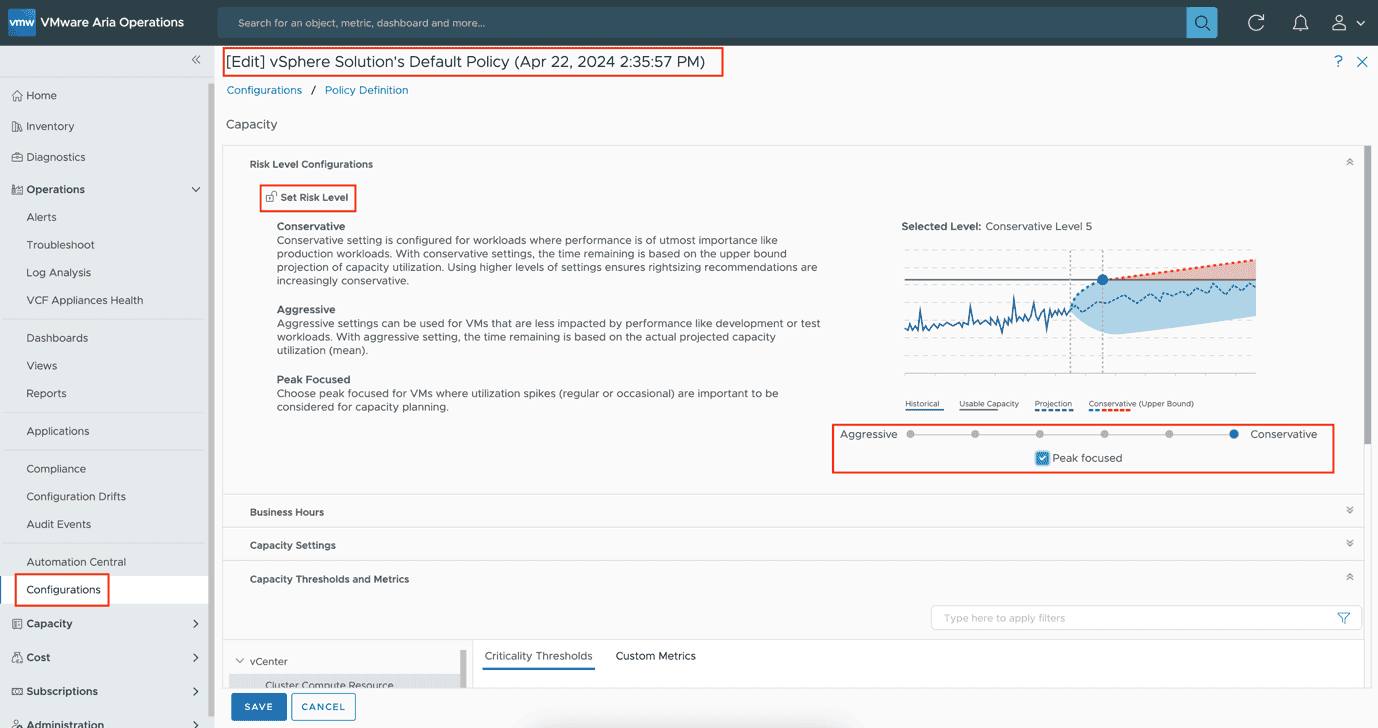Open Configurations in the sidebar
Screen dimensions: 1378x728
click(63, 590)
